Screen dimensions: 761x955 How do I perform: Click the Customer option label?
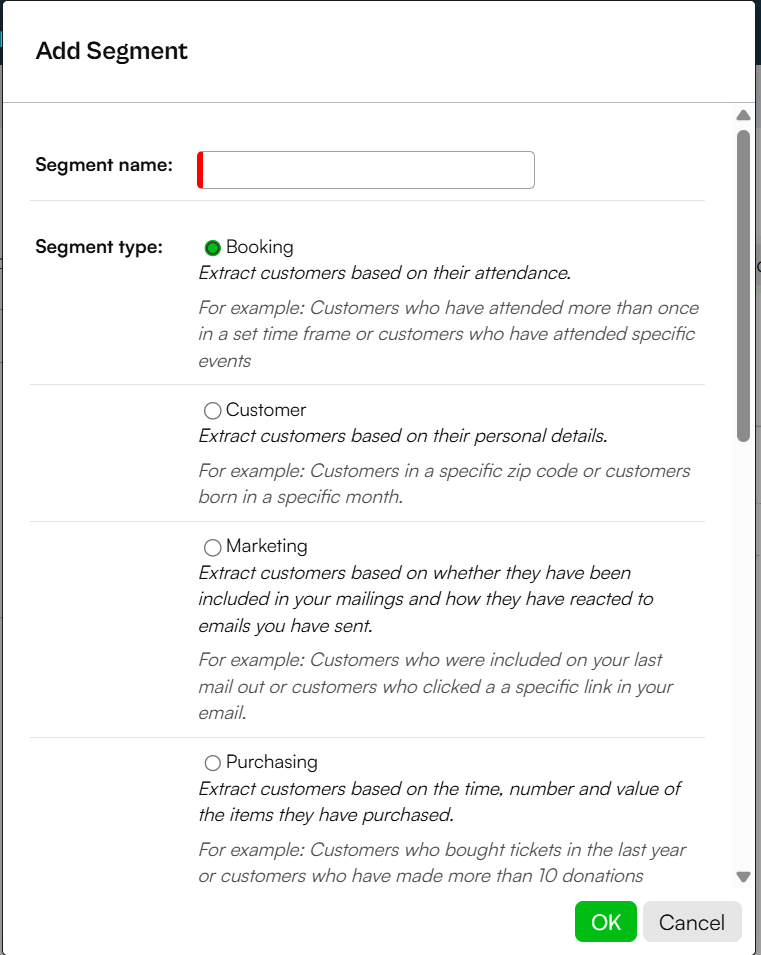click(x=266, y=410)
